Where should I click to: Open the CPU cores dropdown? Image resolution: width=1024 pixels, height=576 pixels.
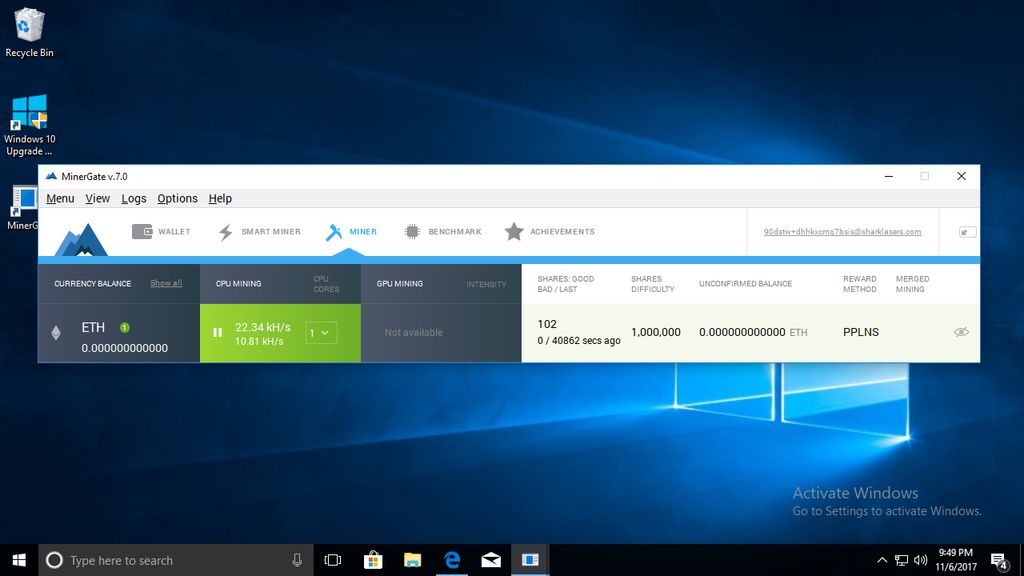[x=321, y=333]
